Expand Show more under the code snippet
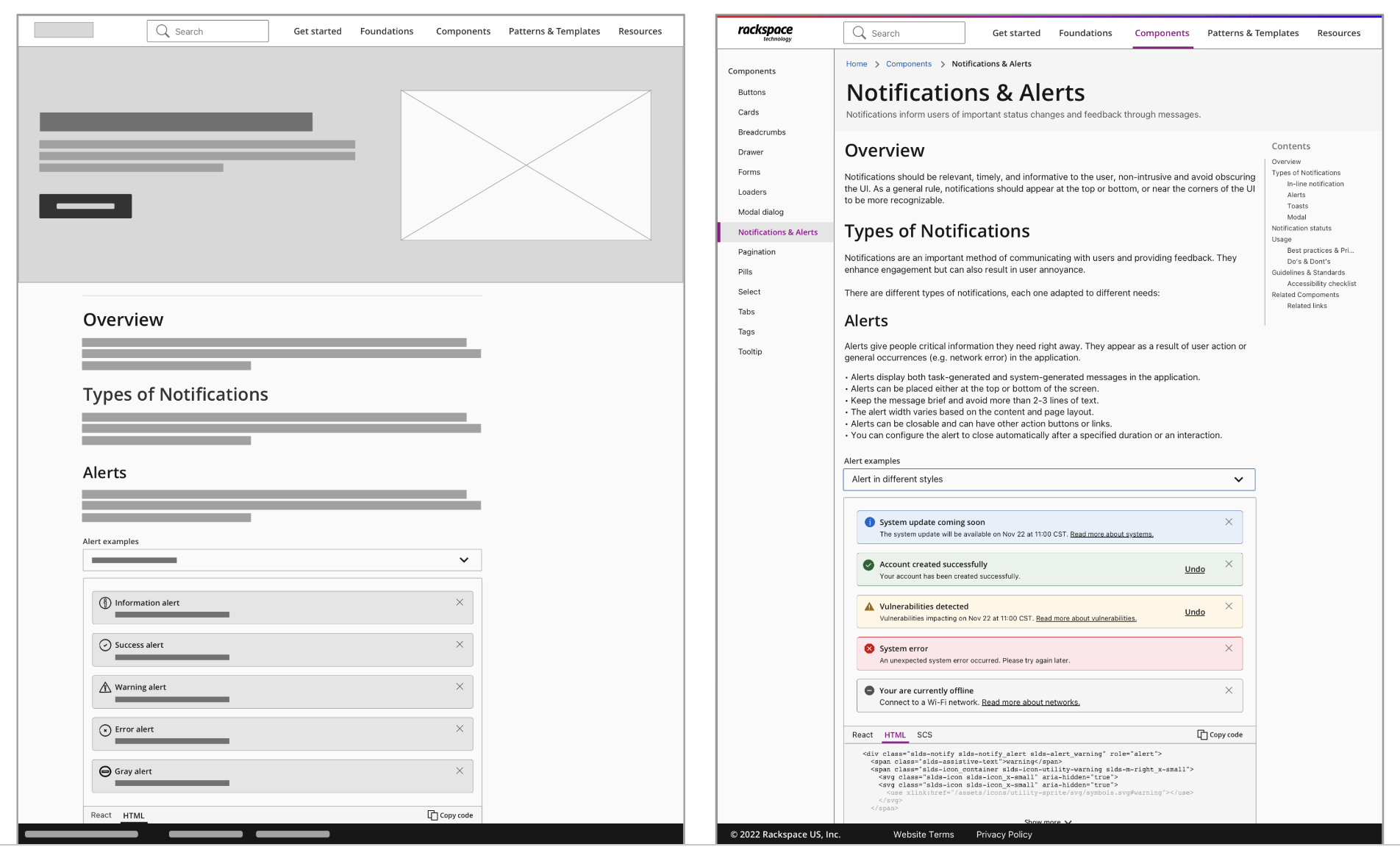 pyautogui.click(x=1047, y=821)
